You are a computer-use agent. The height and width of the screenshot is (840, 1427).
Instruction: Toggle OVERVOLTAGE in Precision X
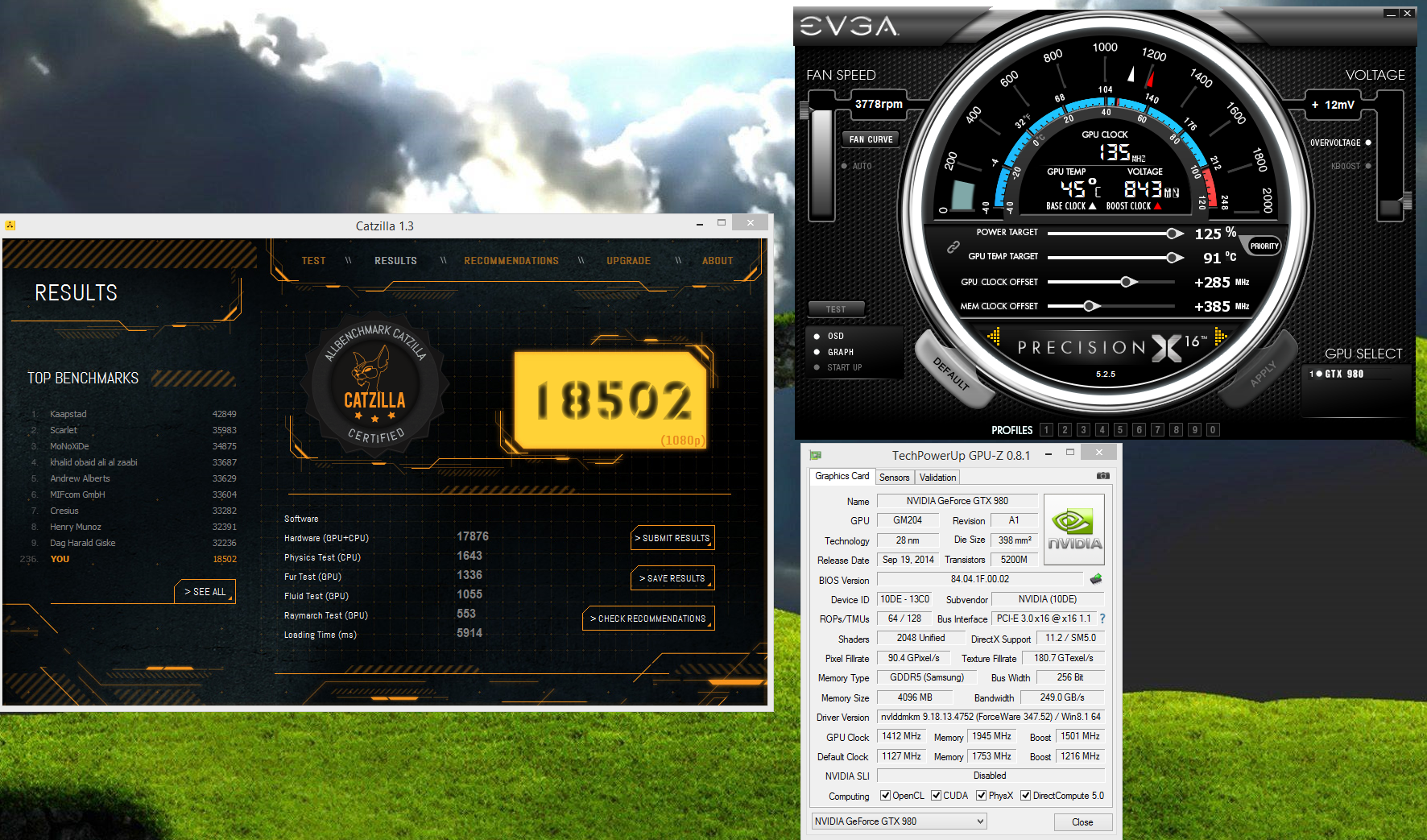[x=1341, y=143]
